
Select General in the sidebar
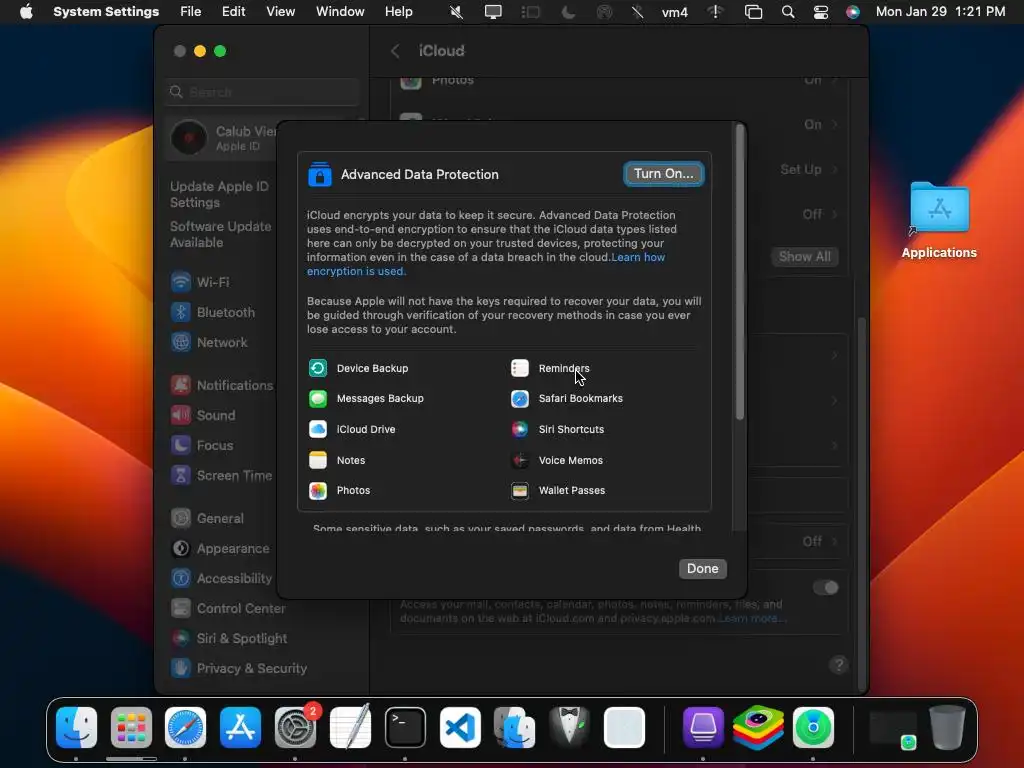tap(221, 519)
